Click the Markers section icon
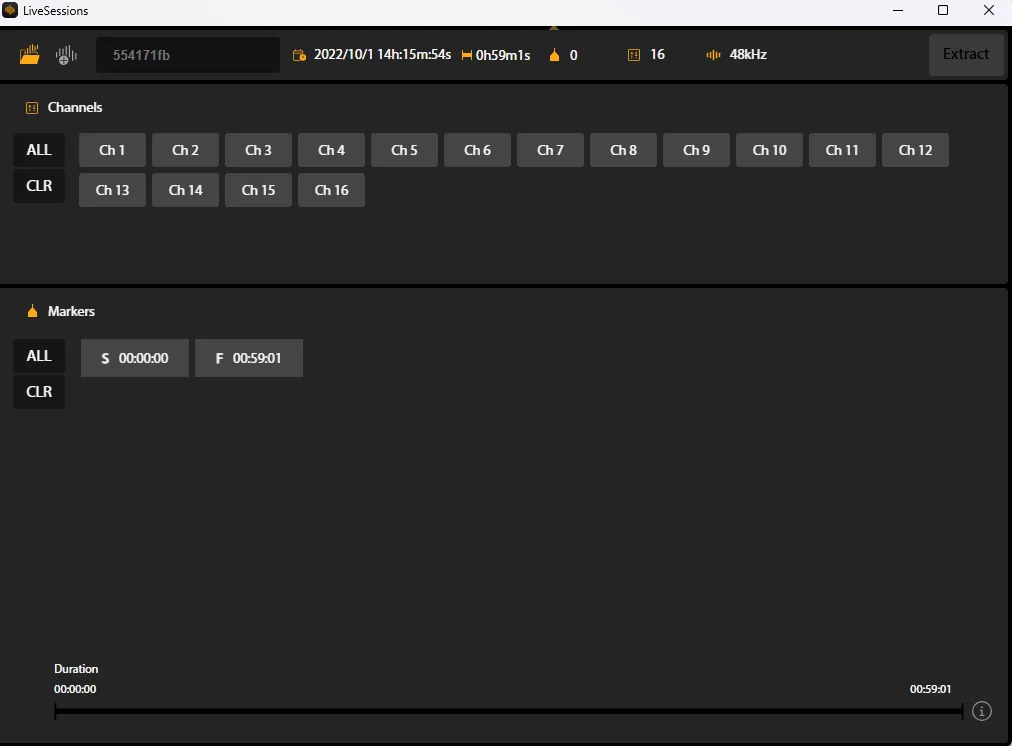Image resolution: width=1012 pixels, height=746 pixels. [32, 312]
